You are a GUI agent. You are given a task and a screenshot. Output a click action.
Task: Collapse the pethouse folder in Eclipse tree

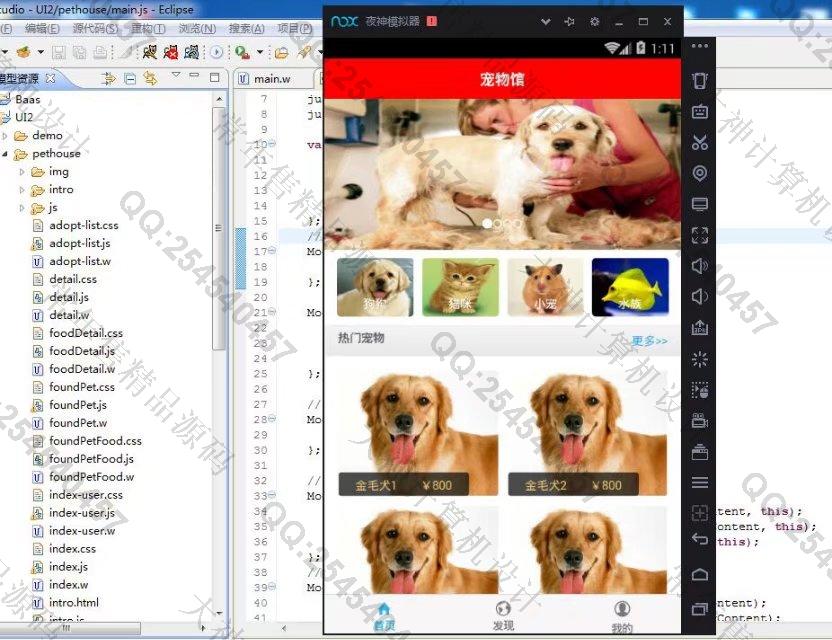tap(5, 154)
